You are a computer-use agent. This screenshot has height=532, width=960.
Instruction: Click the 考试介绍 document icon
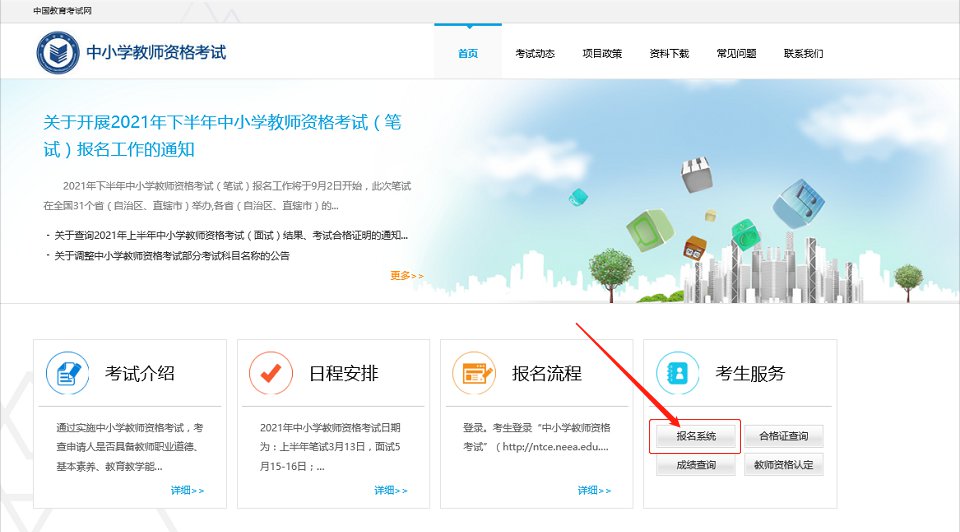point(67,373)
